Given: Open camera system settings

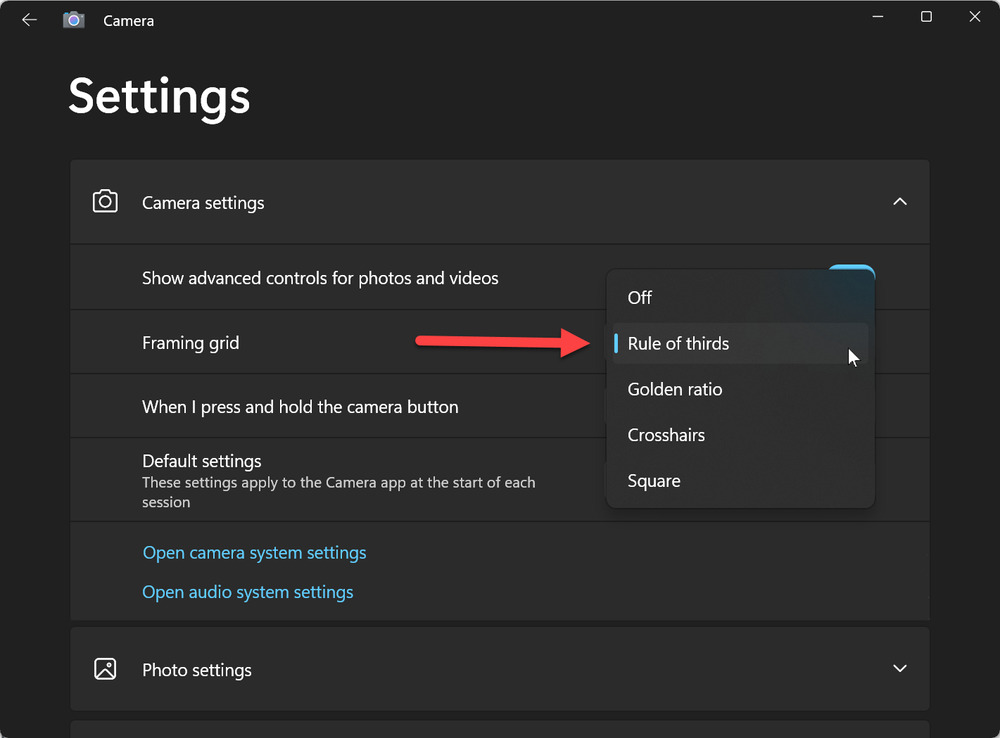Looking at the screenshot, I should (254, 552).
